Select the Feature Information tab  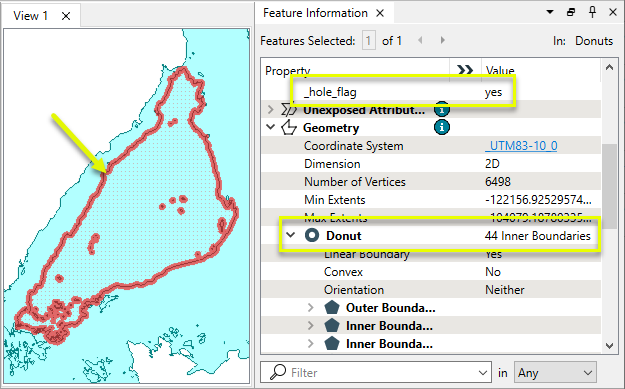(x=315, y=13)
